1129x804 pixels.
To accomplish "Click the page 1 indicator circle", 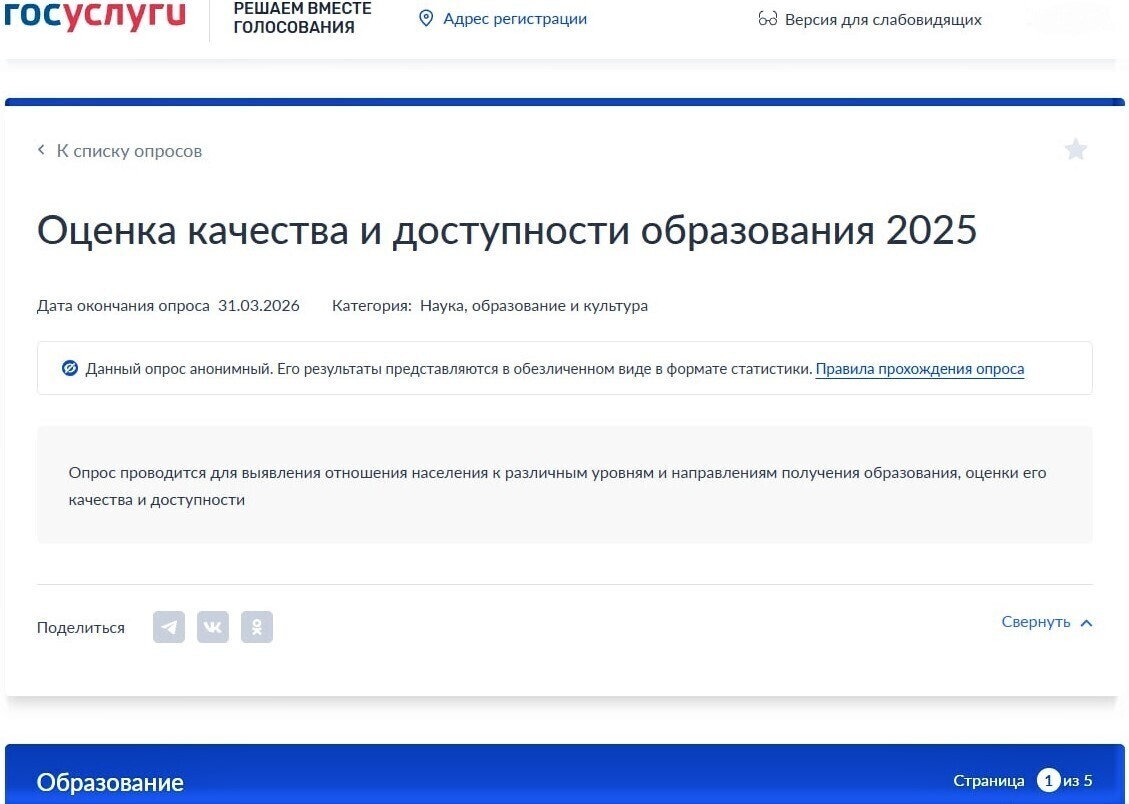I will [x=1048, y=780].
